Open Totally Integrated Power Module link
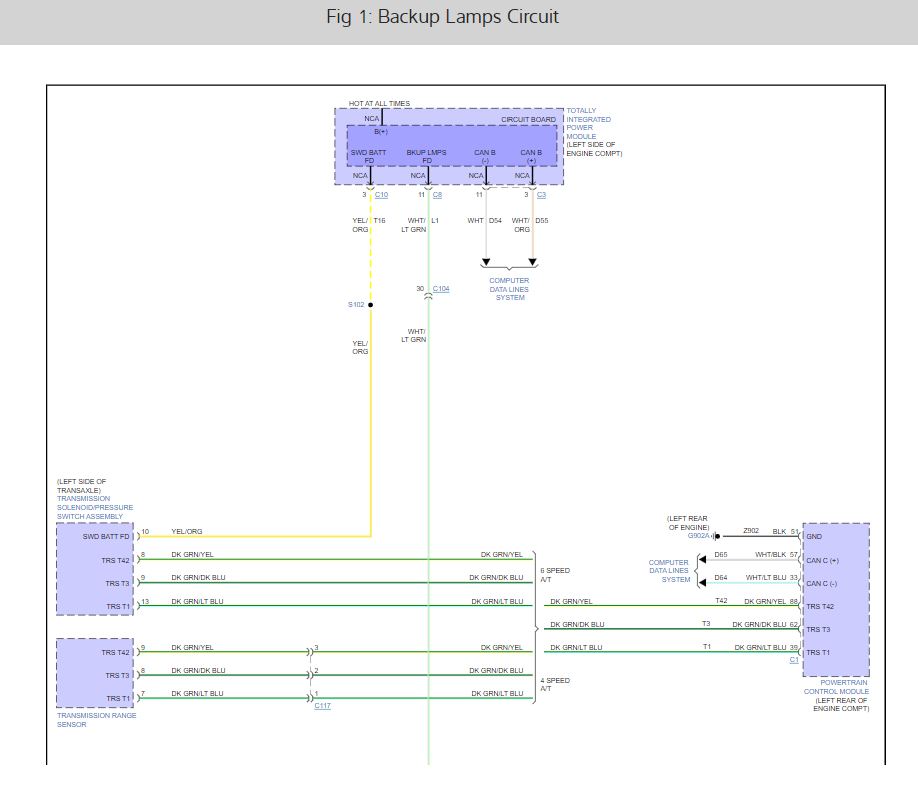918x799 pixels. tap(588, 124)
